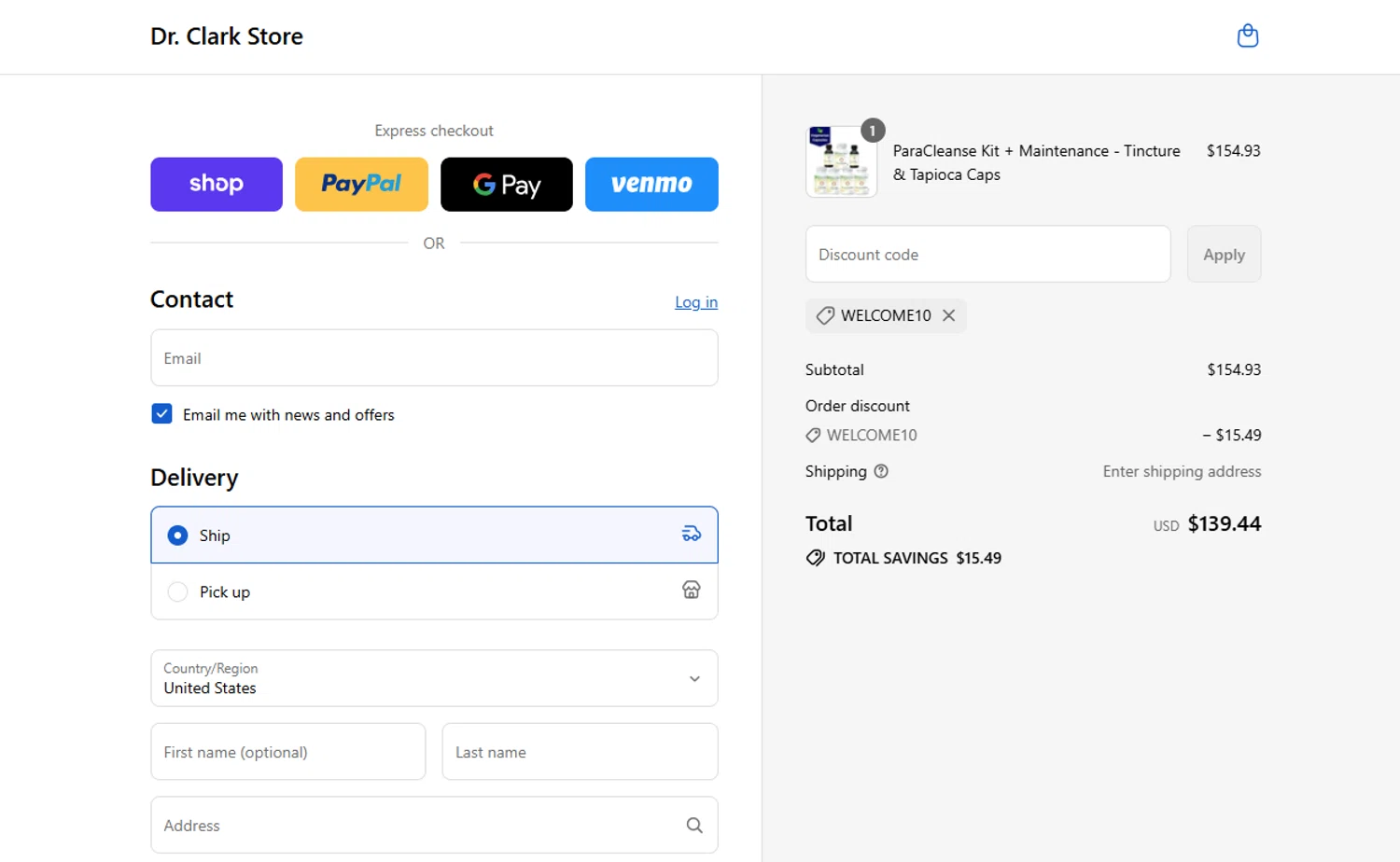Pay with Shop Pay express button
Screen dimensions: 1400x862
pyautogui.click(x=217, y=184)
